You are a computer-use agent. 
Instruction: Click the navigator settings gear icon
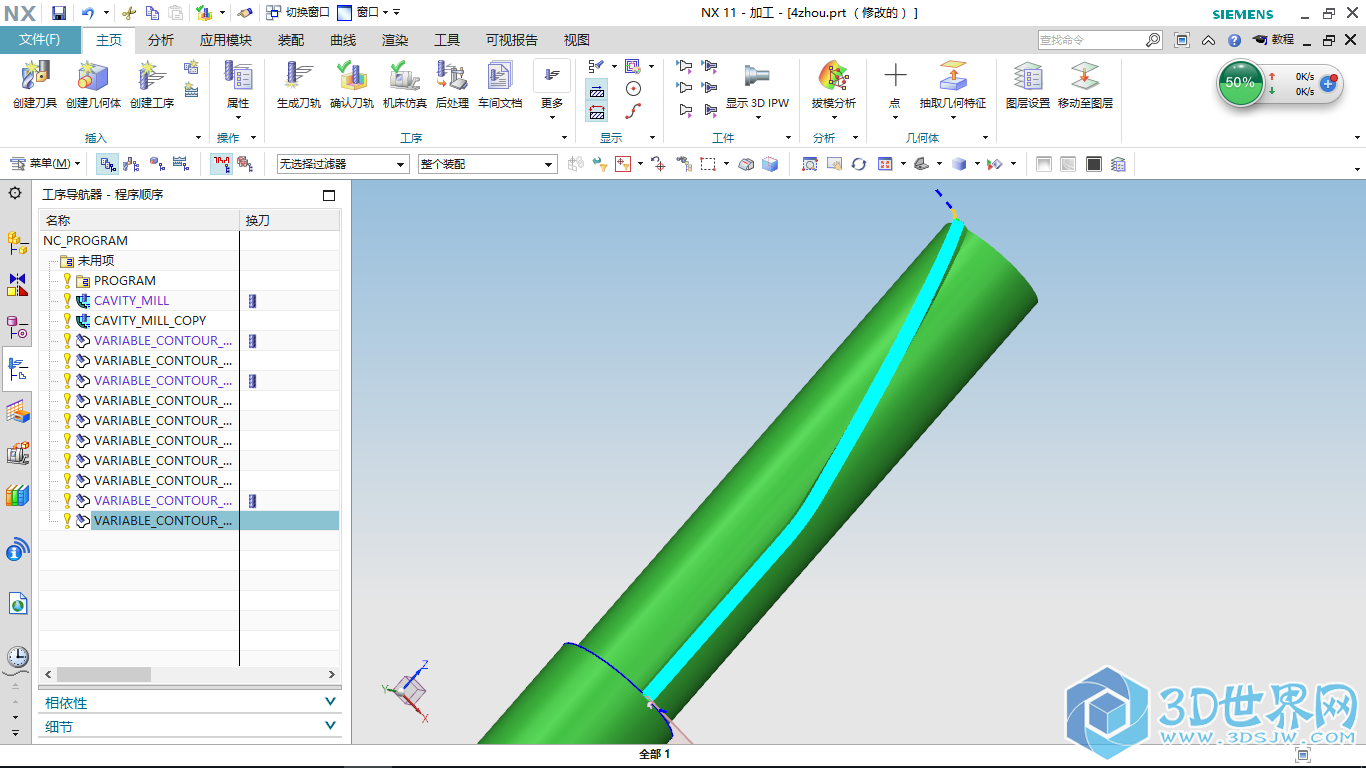click(15, 193)
